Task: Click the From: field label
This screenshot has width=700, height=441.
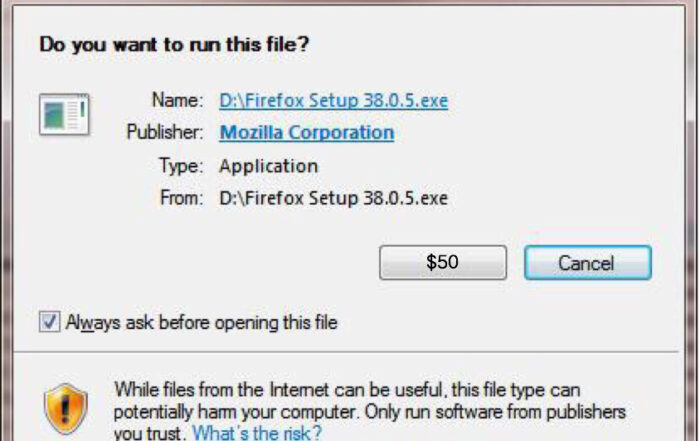Action: click(181, 198)
